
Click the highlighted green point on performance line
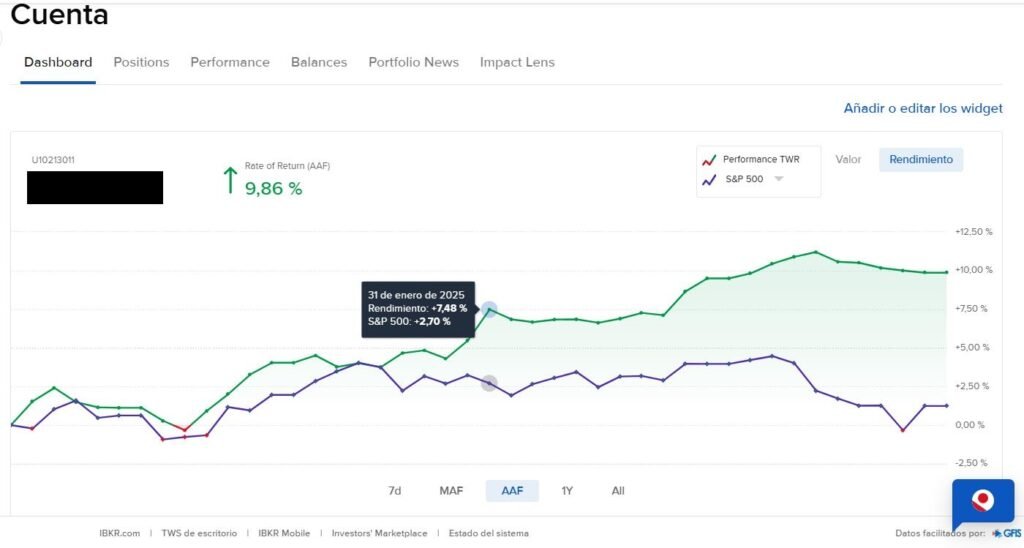point(489,310)
